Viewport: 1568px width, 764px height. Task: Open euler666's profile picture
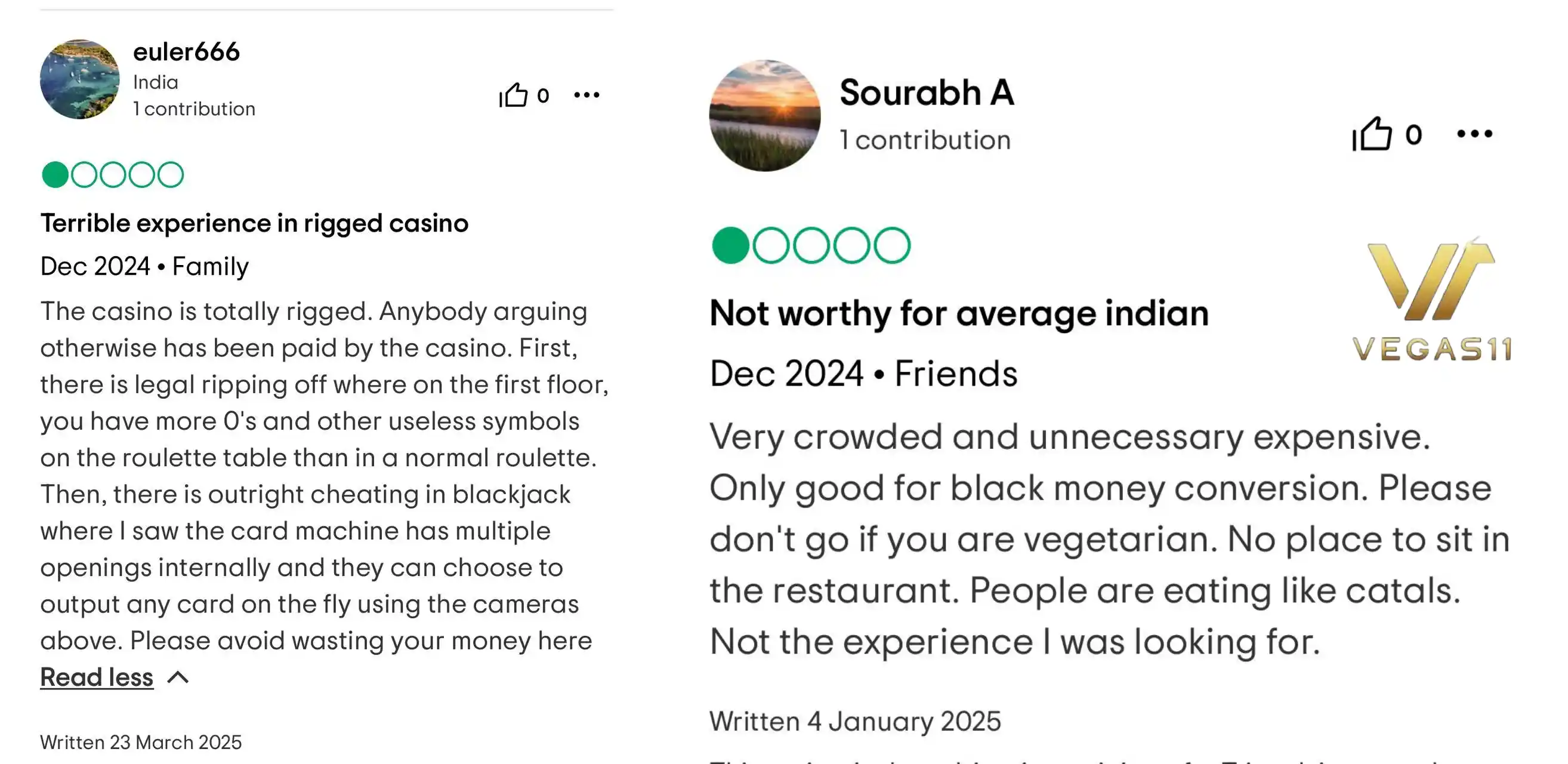point(80,79)
